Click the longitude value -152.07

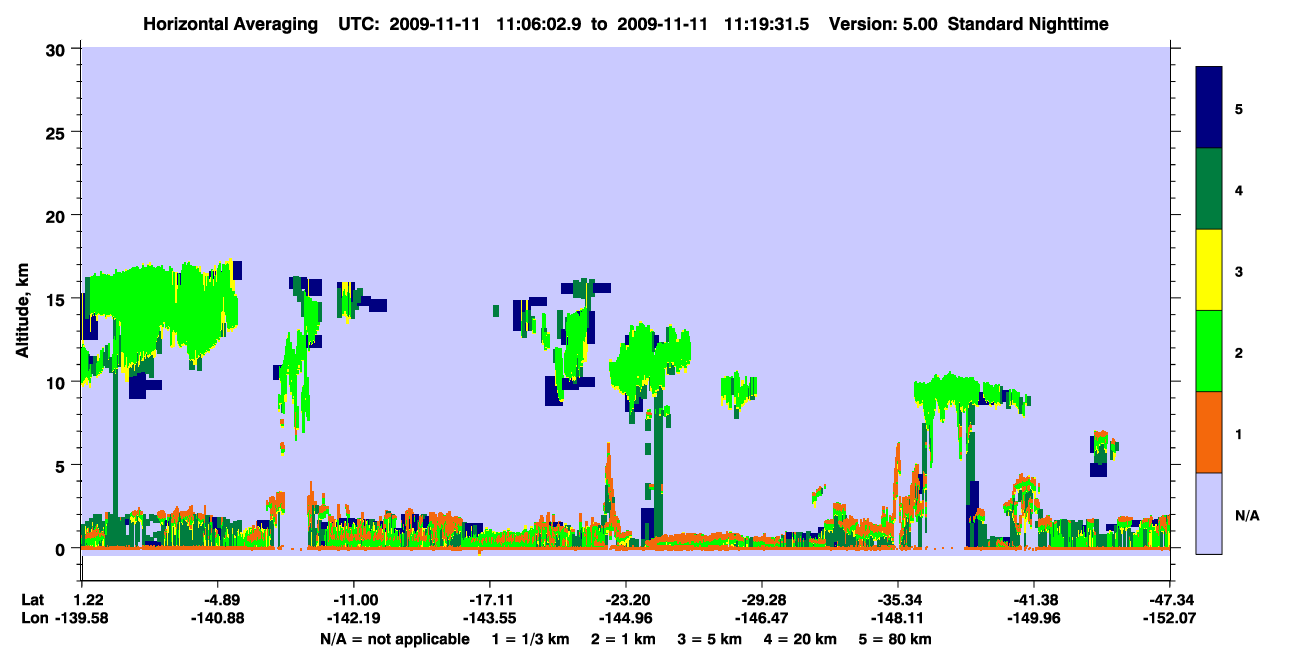pyautogui.click(x=1169, y=618)
